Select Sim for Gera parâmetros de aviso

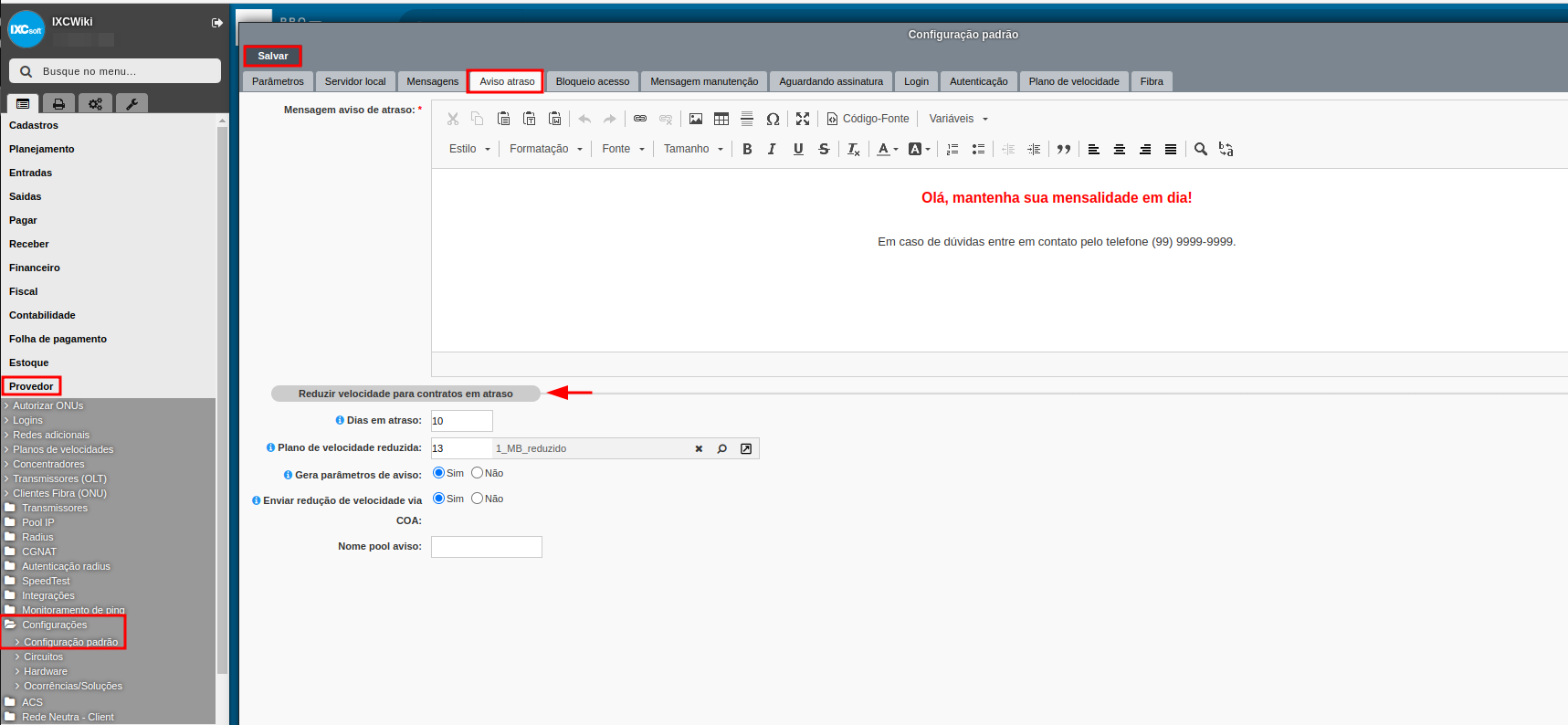[x=438, y=473]
